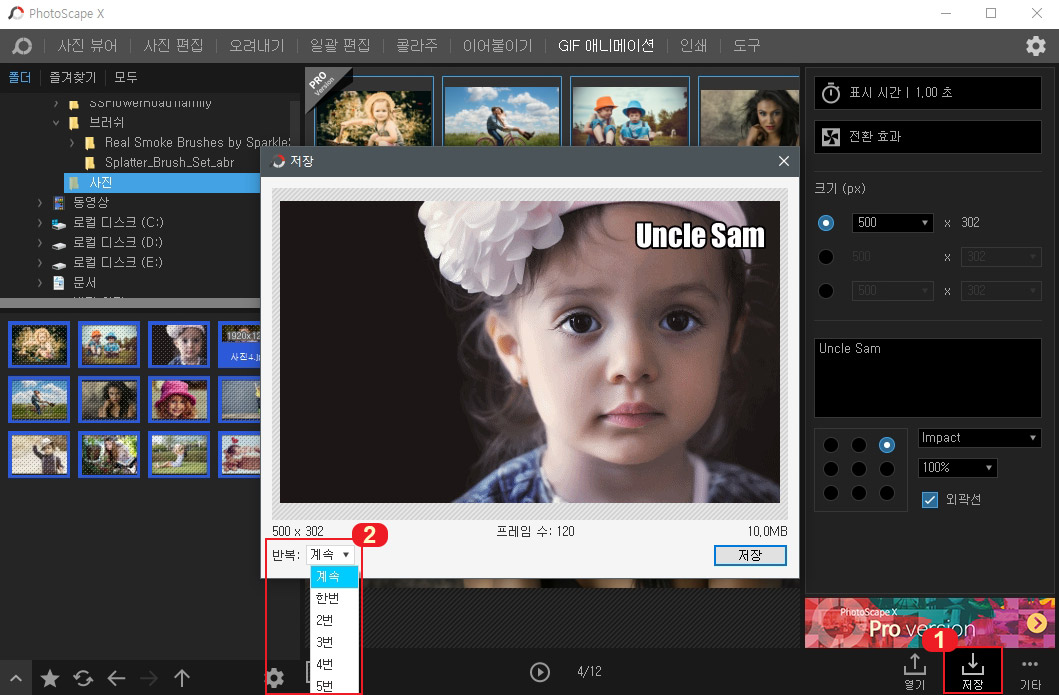This screenshot has width=1059, height=695.
Task: Expand the 문서 tree node
Action: pos(40,282)
